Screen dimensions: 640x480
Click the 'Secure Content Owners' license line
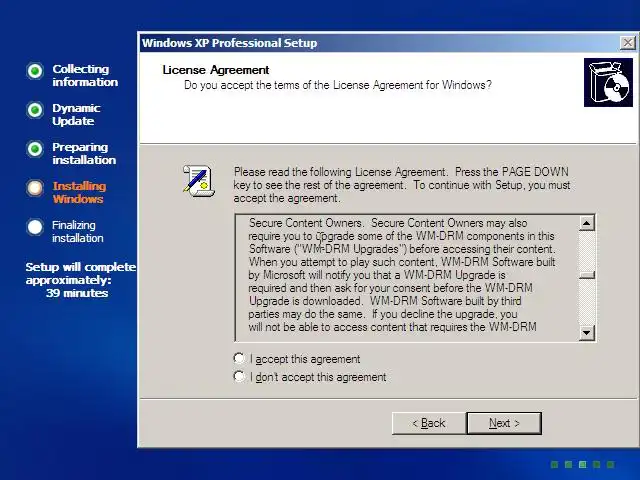(x=388, y=223)
